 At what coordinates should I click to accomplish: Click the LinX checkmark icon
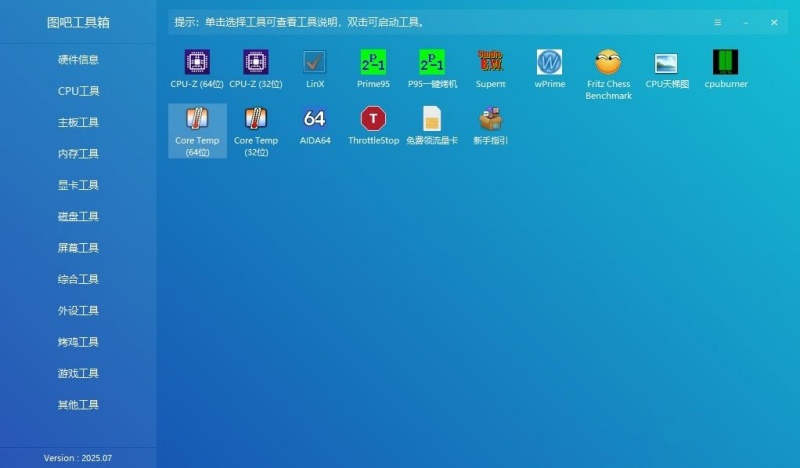pyautogui.click(x=314, y=62)
